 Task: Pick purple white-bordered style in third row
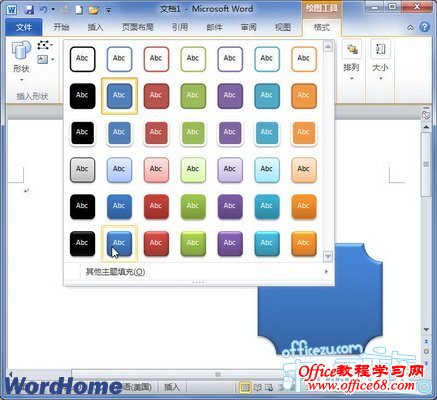(230, 133)
